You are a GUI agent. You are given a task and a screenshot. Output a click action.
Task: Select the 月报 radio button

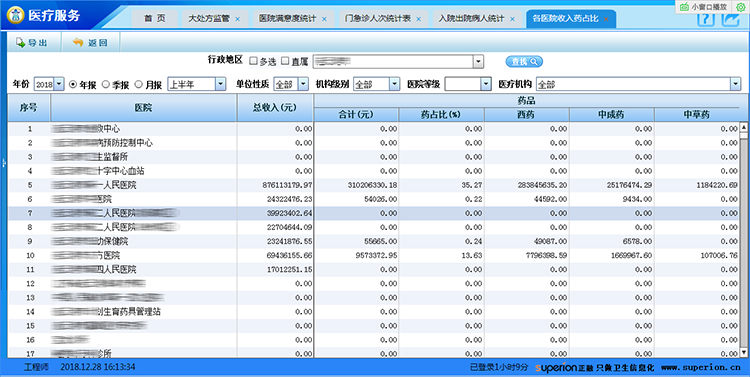[139, 84]
